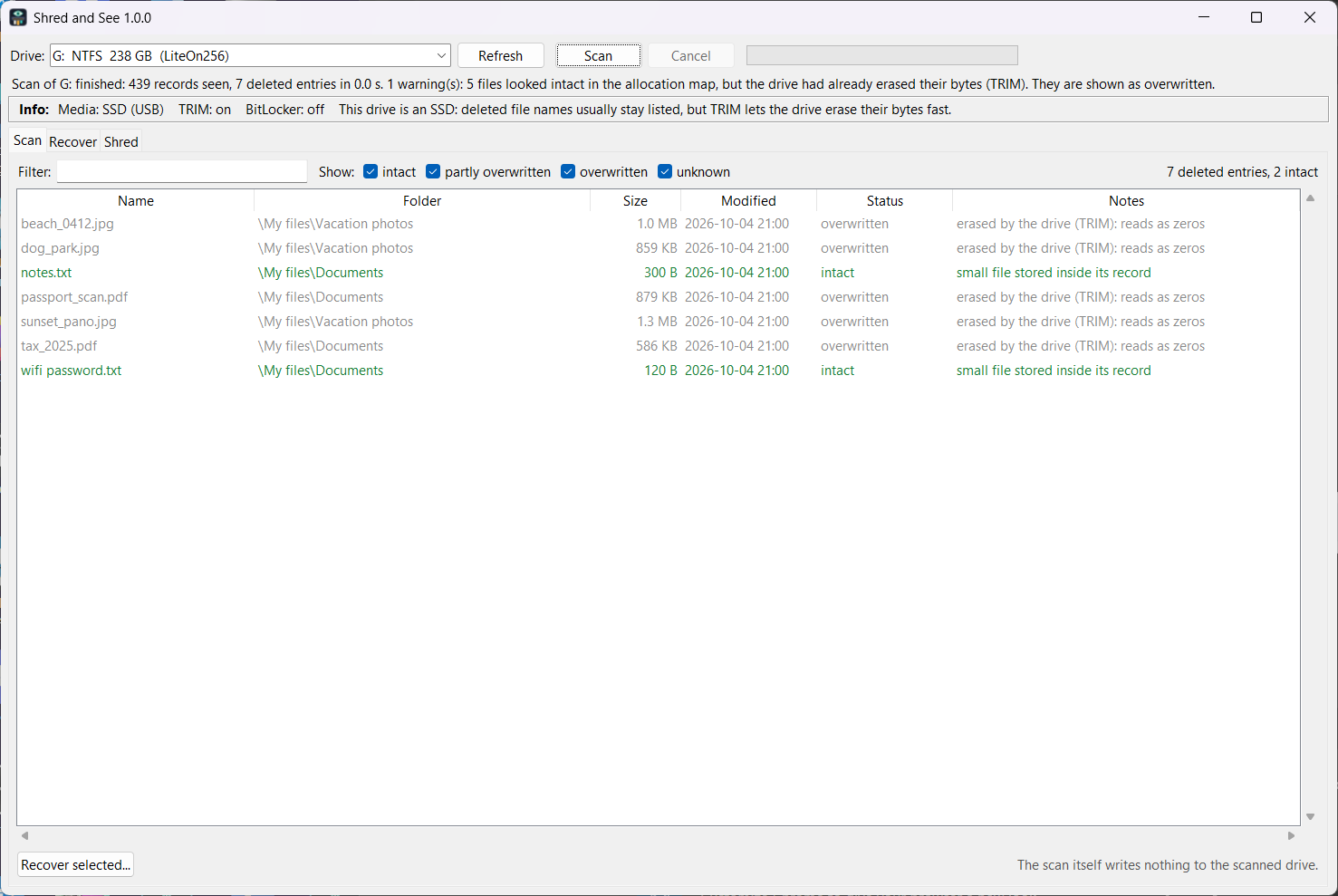
Task: Click the 'BitLocker: off' info text
Action: click(x=284, y=110)
